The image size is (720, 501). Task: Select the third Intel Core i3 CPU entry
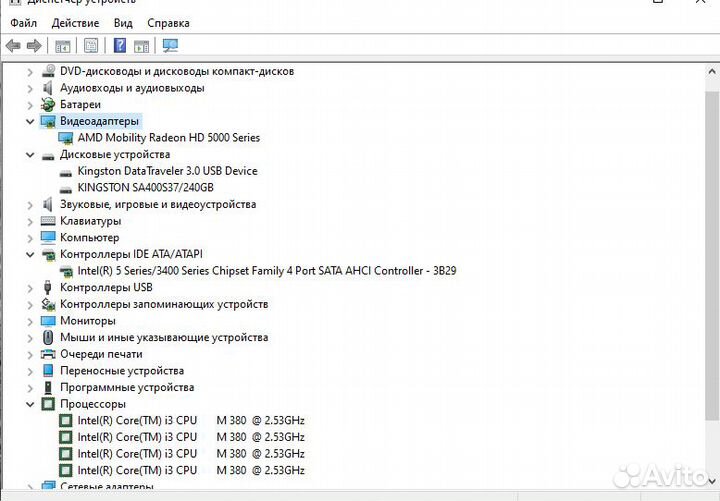click(191, 454)
